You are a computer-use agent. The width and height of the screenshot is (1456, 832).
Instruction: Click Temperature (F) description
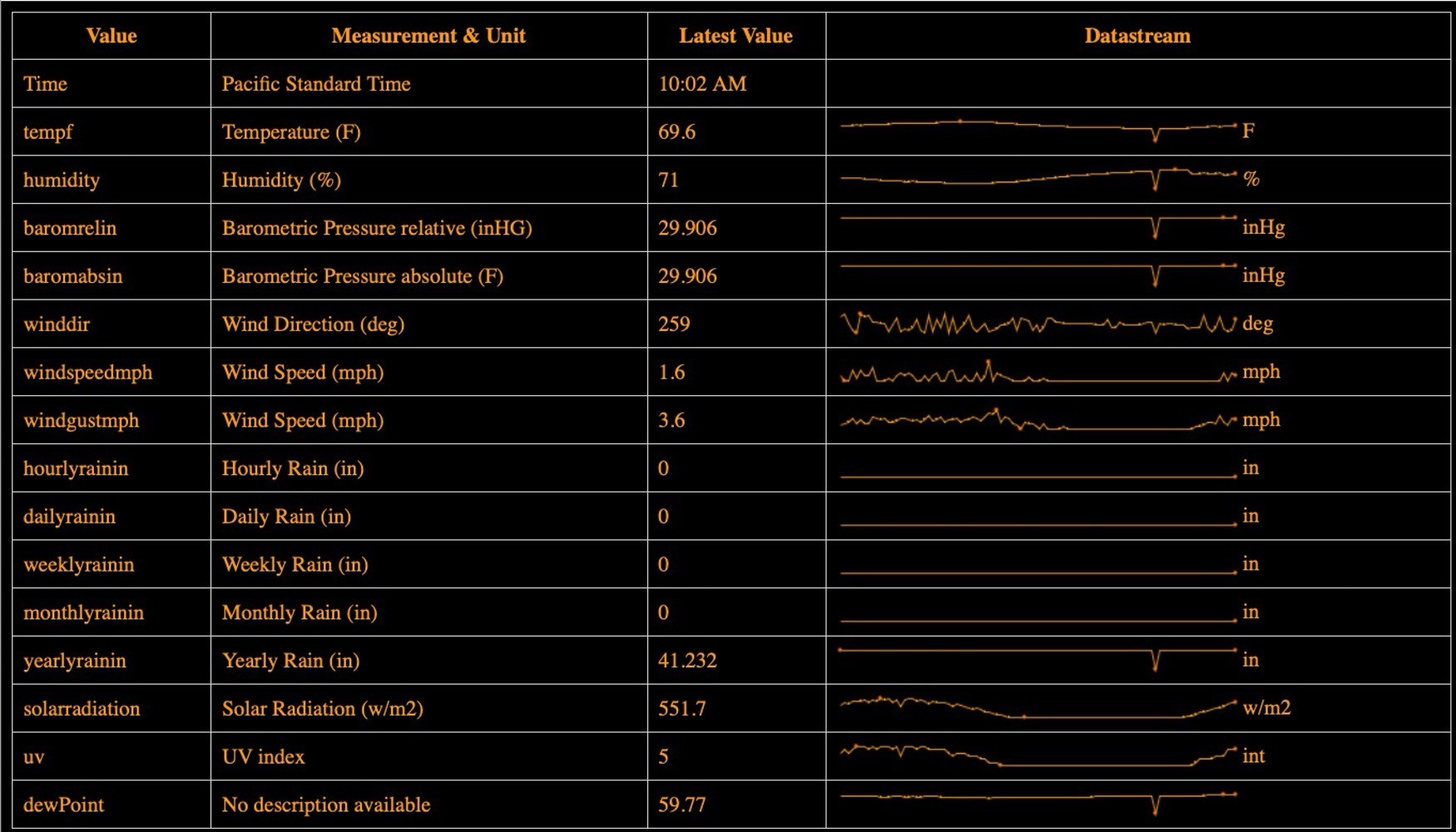click(x=291, y=132)
